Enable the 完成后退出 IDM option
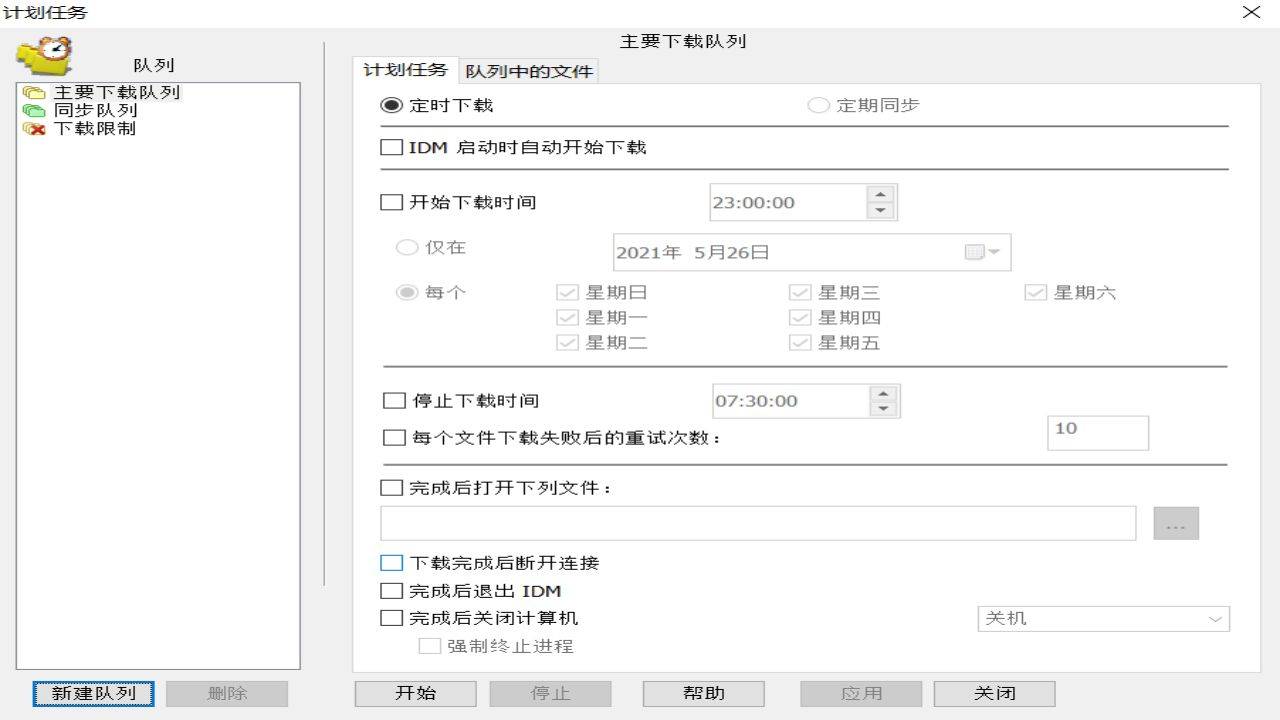This screenshot has width=1280, height=720. pyautogui.click(x=391, y=591)
